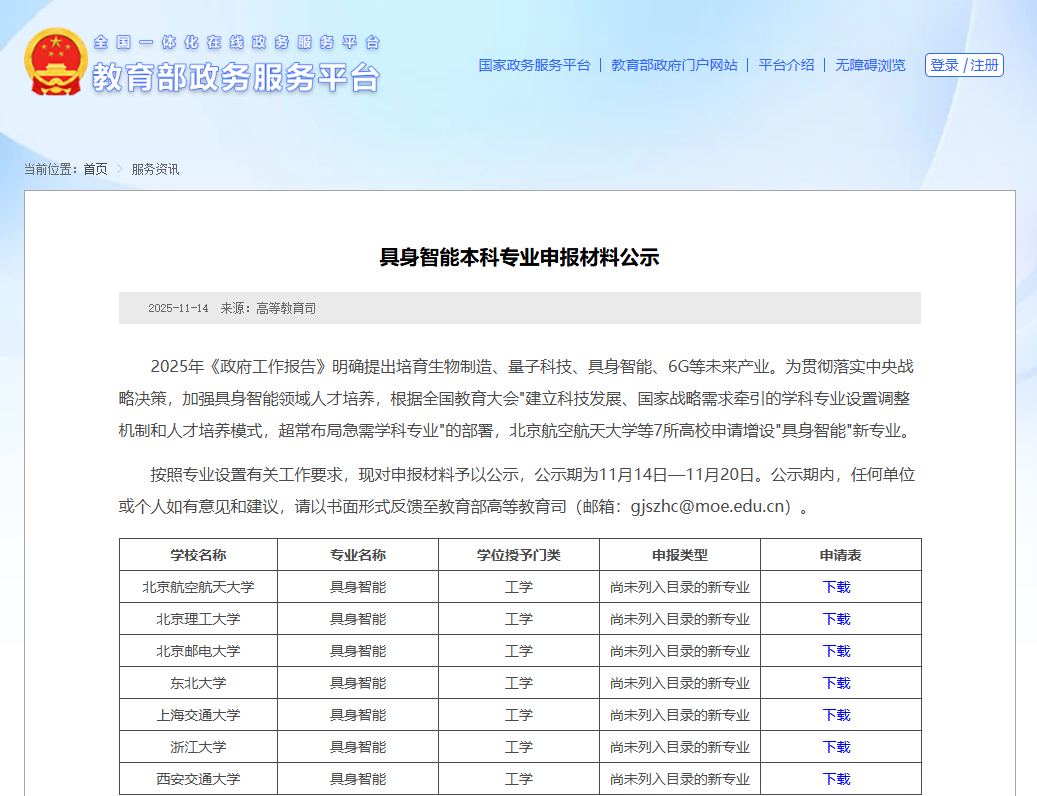This screenshot has width=1037, height=796.
Task: Go to 平台介绍 page
Action: pos(786,65)
